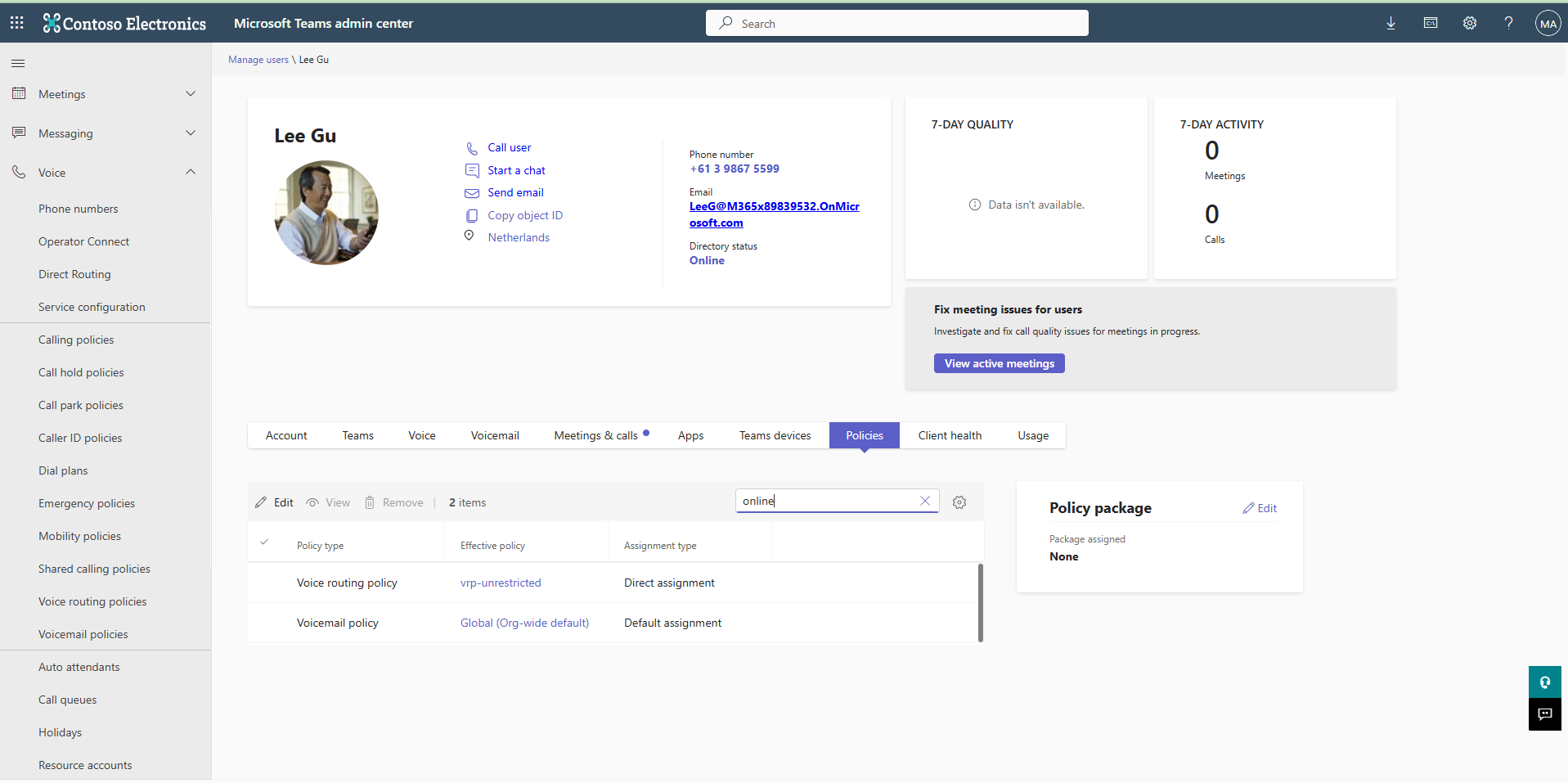Open the help question mark icon

coord(1508,23)
